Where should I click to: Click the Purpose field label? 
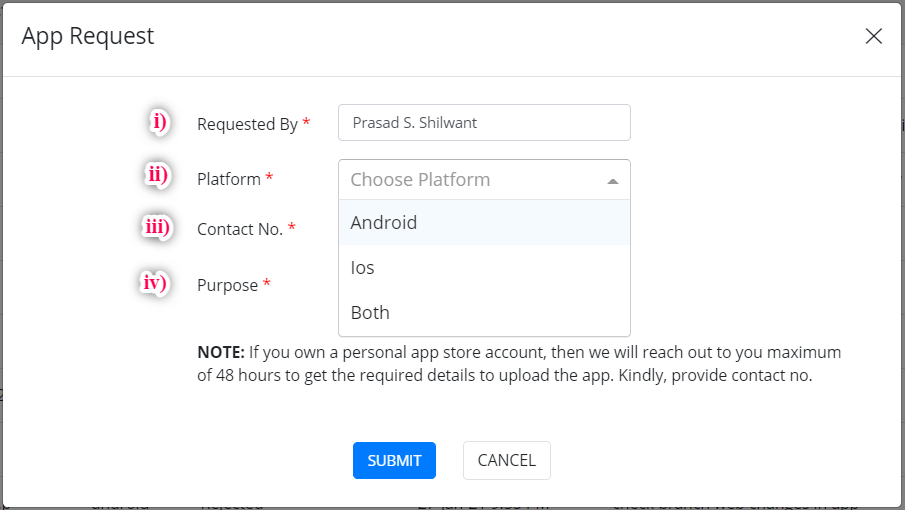coord(227,285)
